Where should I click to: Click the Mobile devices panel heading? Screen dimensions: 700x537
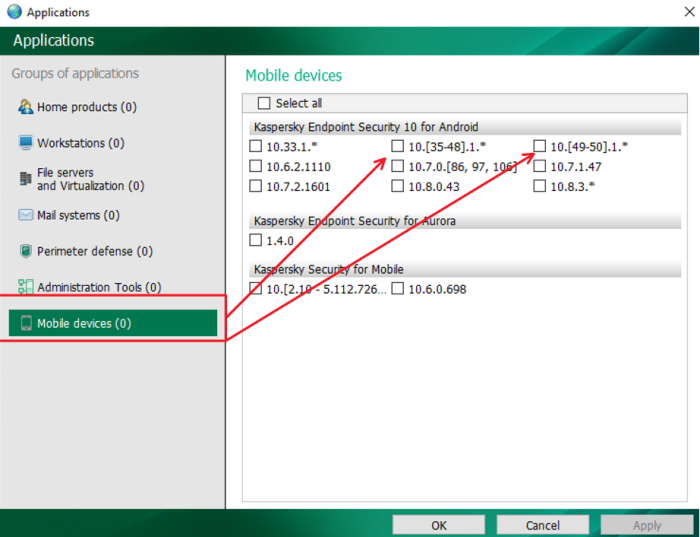[294, 75]
